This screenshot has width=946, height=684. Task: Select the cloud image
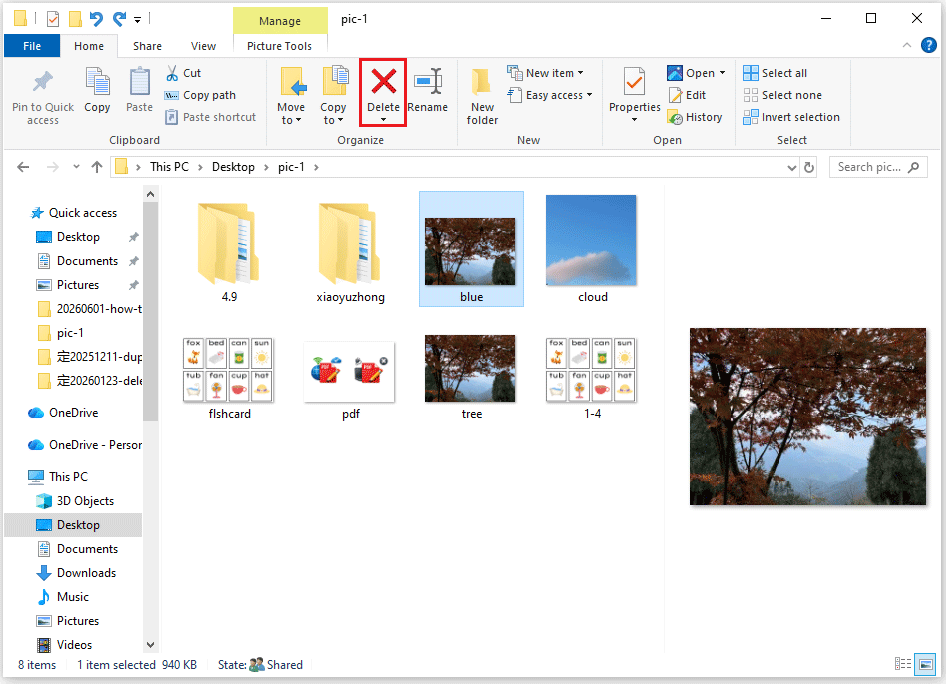[592, 249]
